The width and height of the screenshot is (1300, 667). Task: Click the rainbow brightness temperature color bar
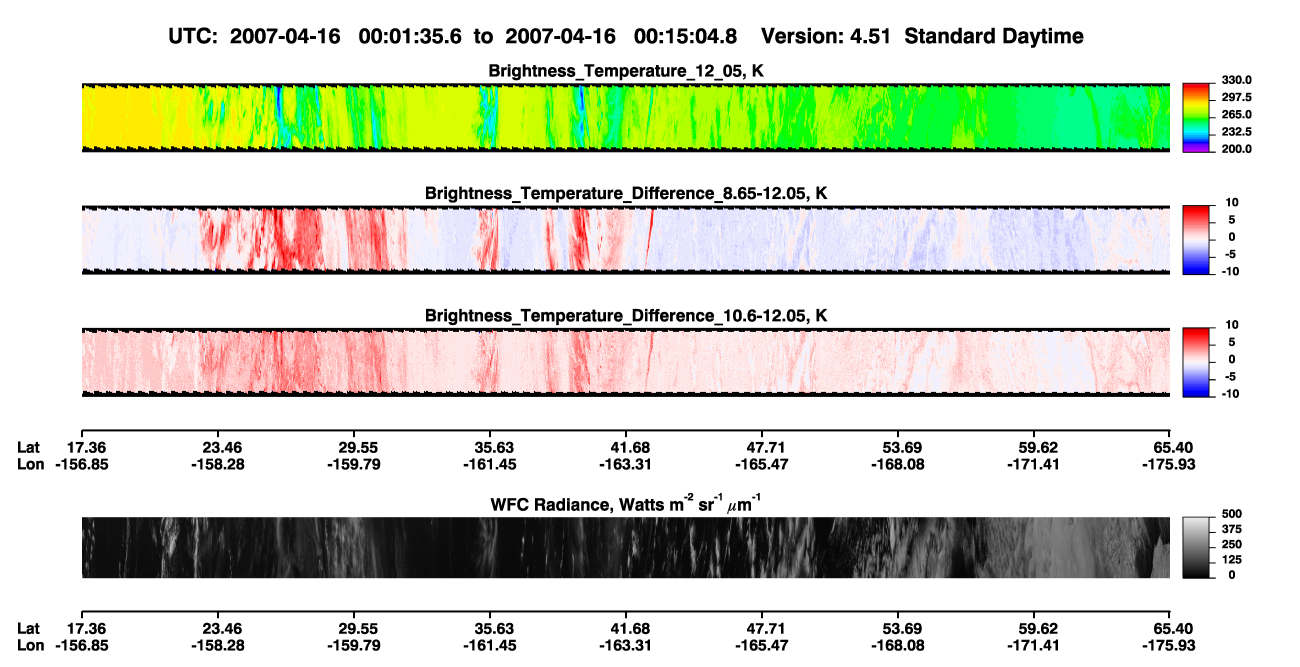(x=1195, y=117)
